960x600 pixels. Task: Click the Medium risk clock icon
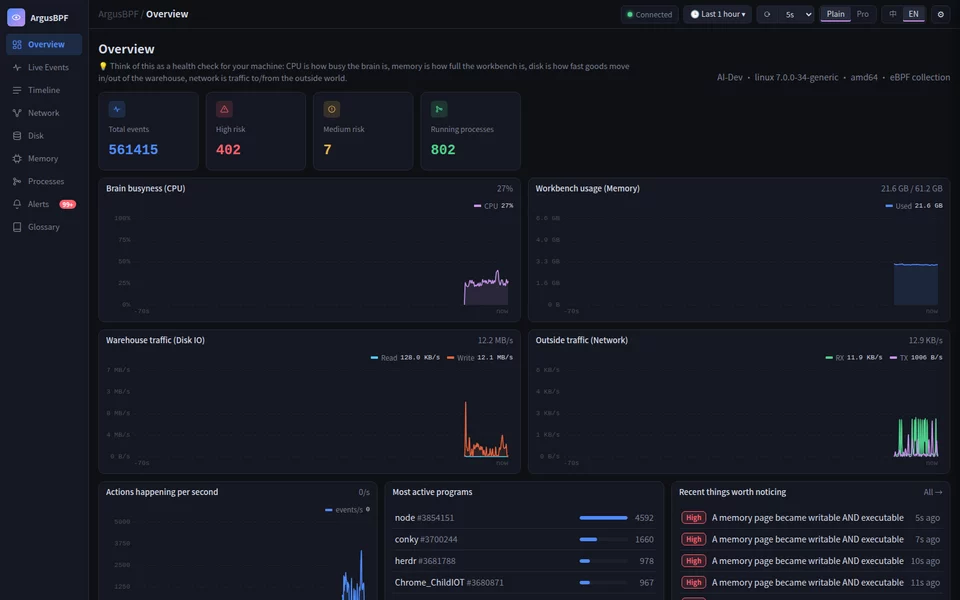click(332, 109)
